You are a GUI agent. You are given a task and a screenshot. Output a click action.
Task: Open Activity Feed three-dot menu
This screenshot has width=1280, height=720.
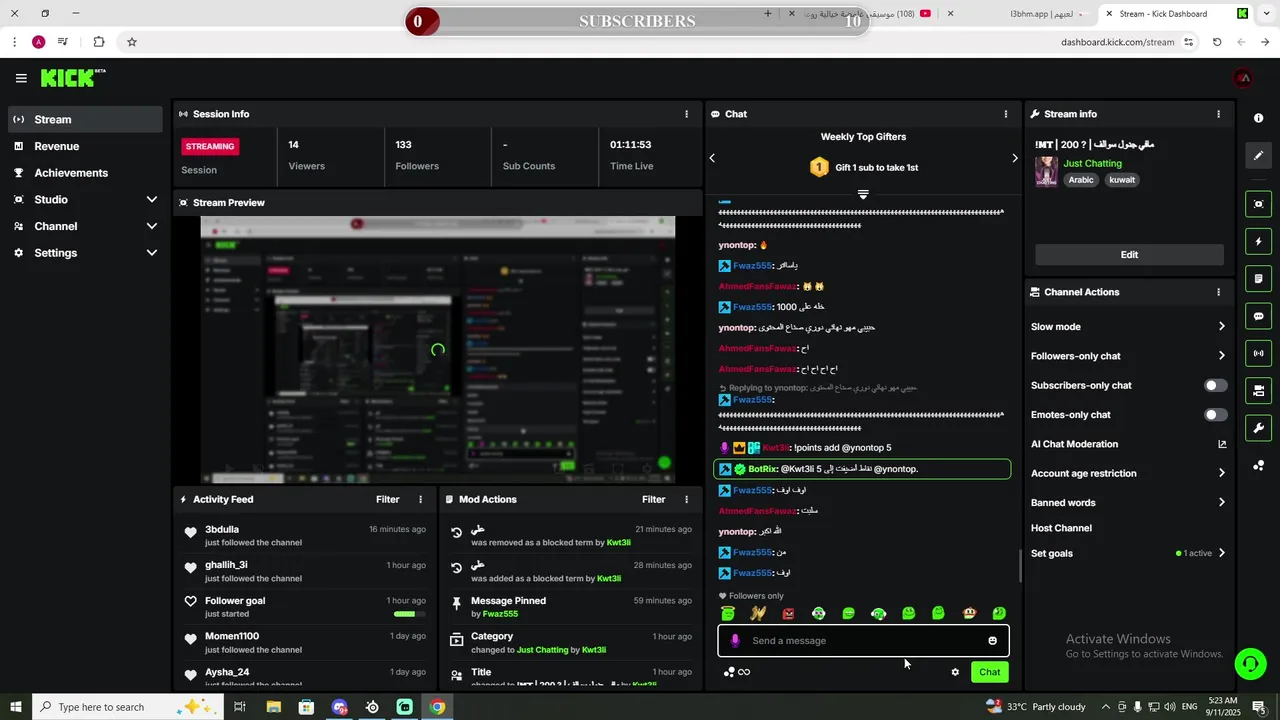(420, 499)
